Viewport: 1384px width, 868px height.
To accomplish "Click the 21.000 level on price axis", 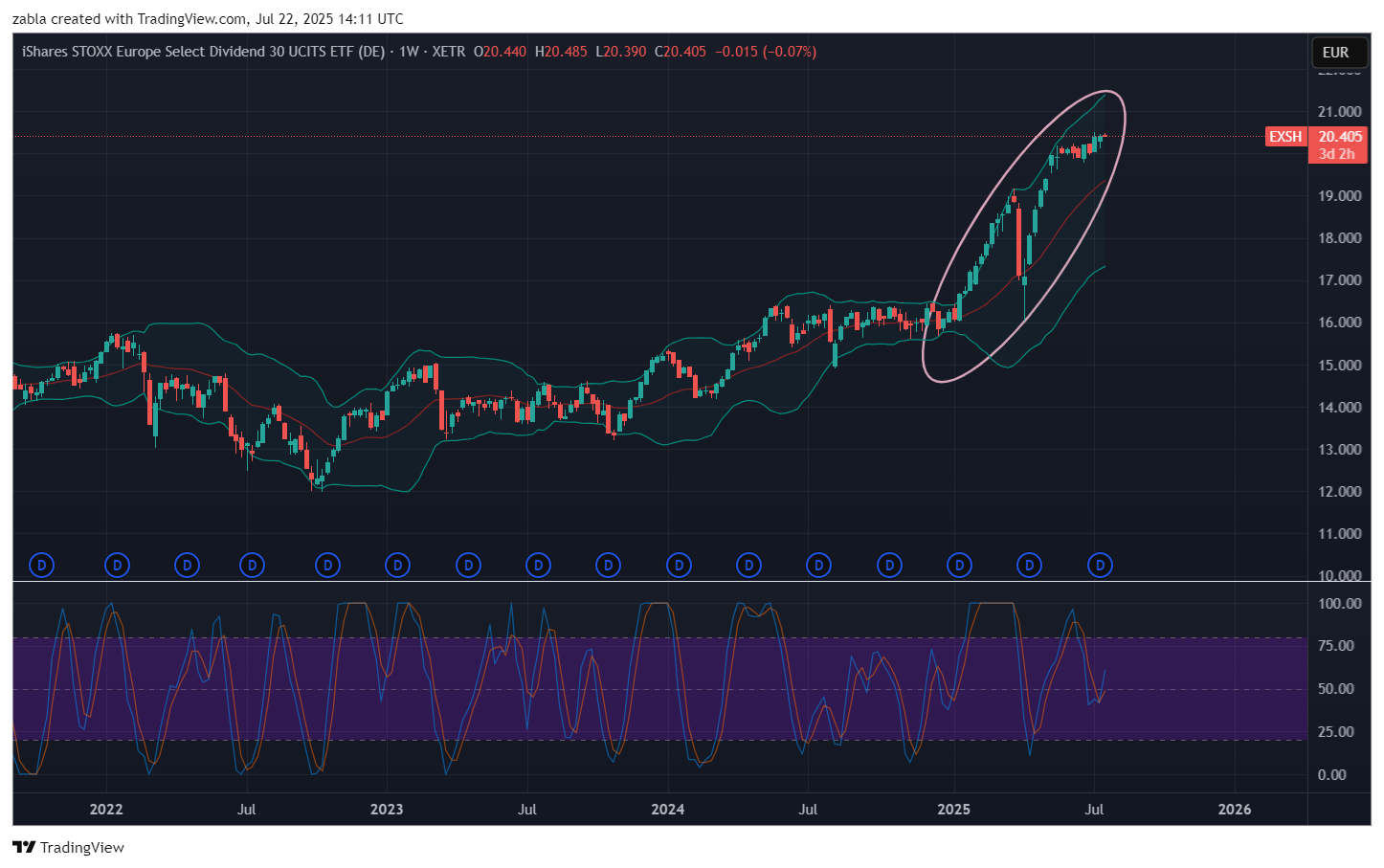I will (1339, 112).
